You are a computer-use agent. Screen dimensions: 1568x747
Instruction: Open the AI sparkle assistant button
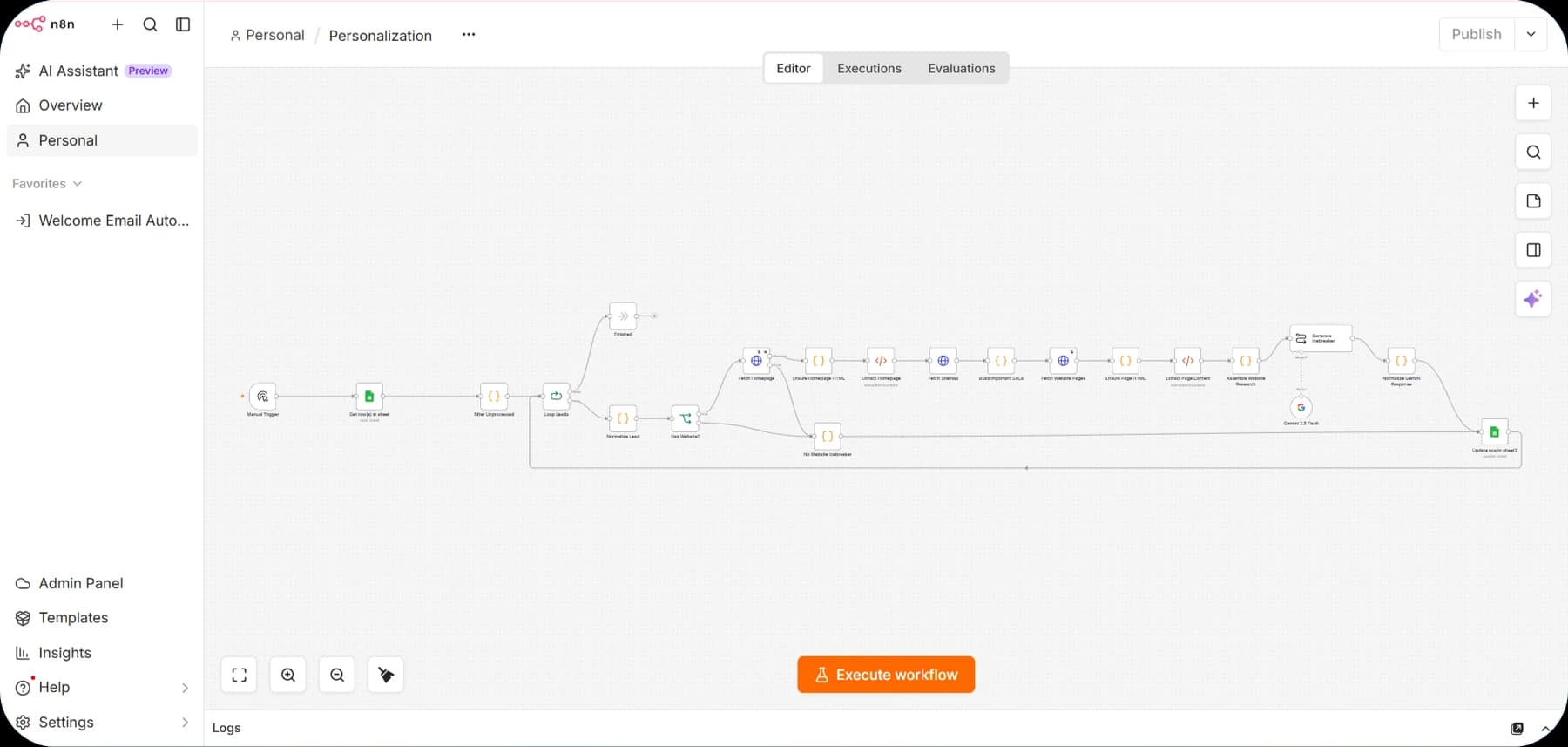1533,299
